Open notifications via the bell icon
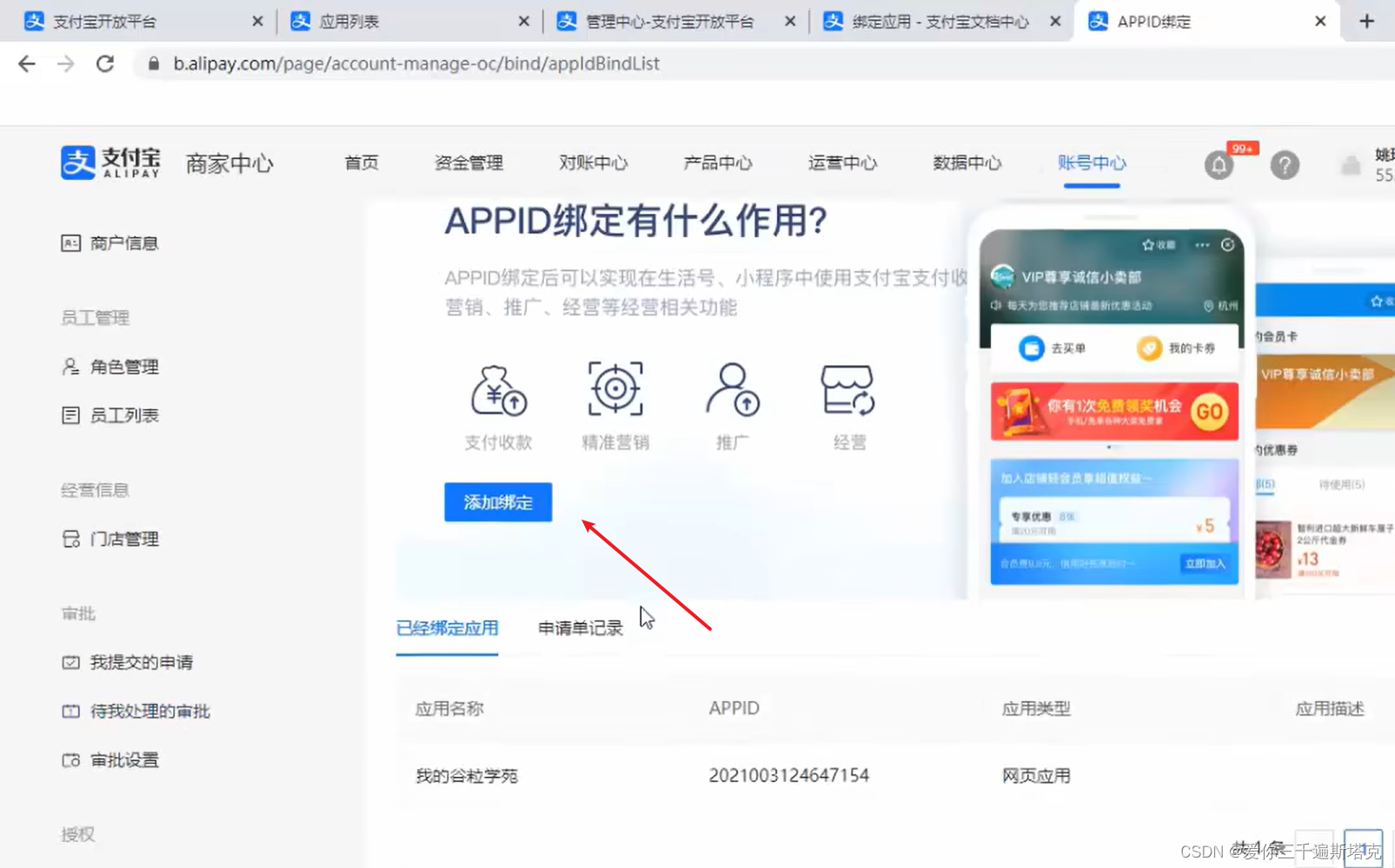Viewport: 1395px width, 868px height. pos(1219,165)
